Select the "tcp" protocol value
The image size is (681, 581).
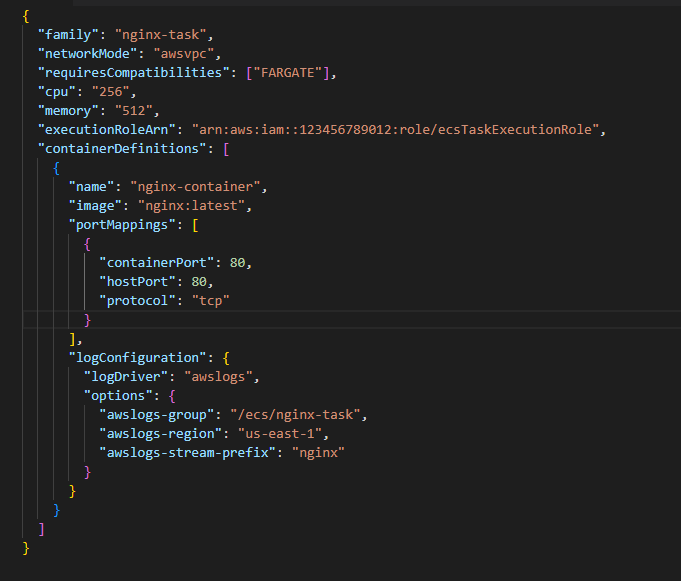pos(210,301)
